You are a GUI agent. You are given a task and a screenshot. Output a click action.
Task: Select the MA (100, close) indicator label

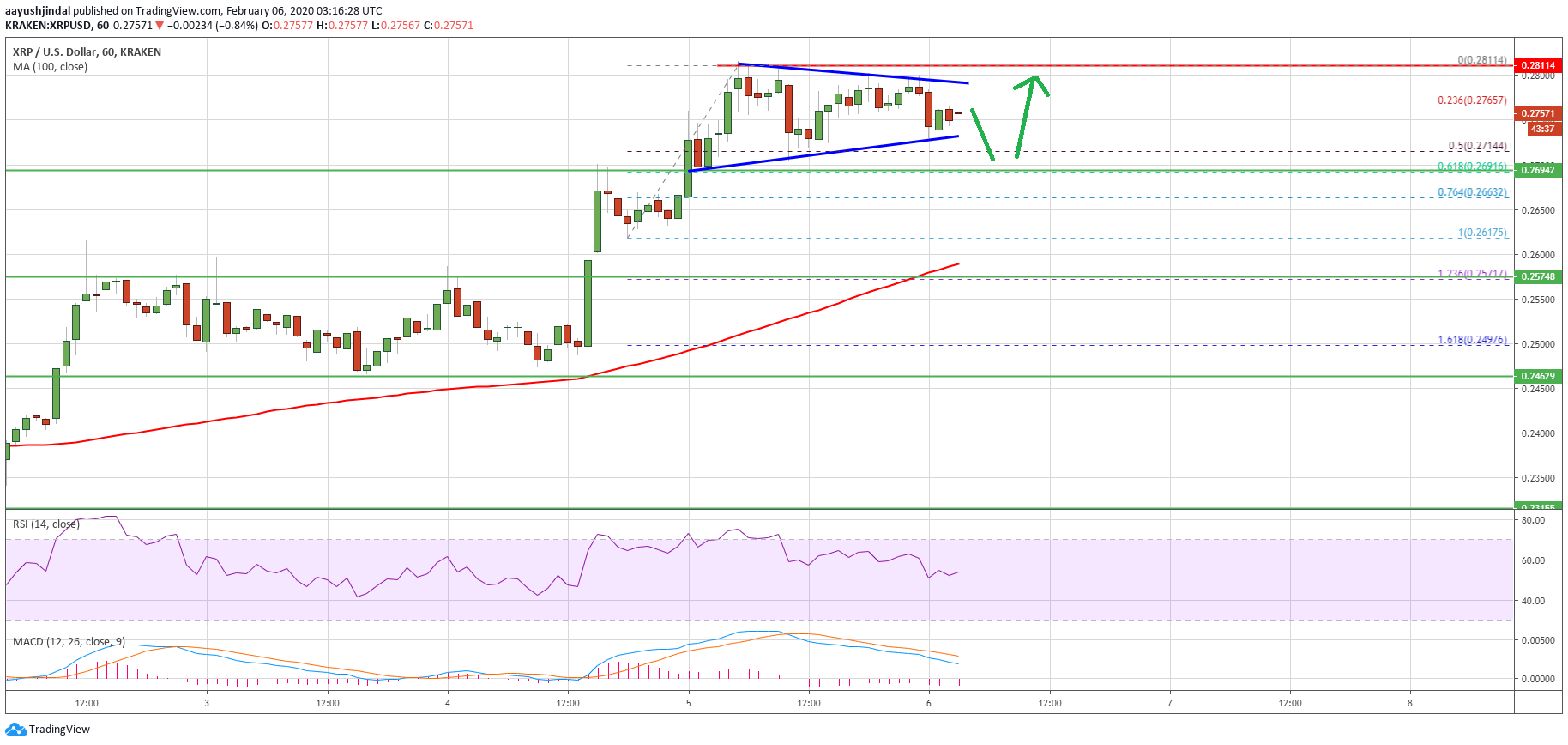(x=50, y=67)
